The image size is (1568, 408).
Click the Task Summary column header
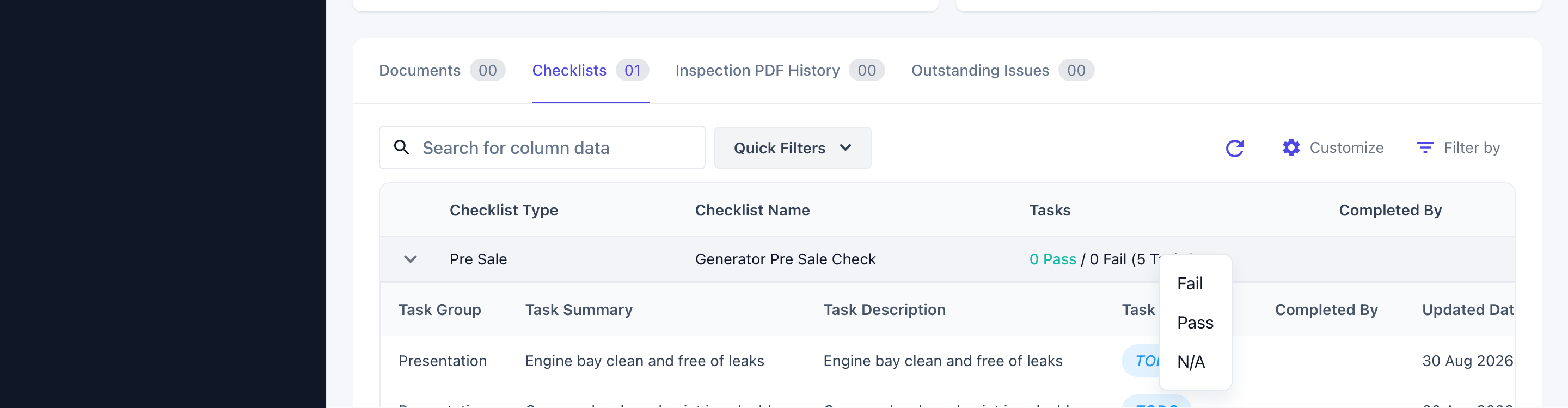(x=579, y=310)
